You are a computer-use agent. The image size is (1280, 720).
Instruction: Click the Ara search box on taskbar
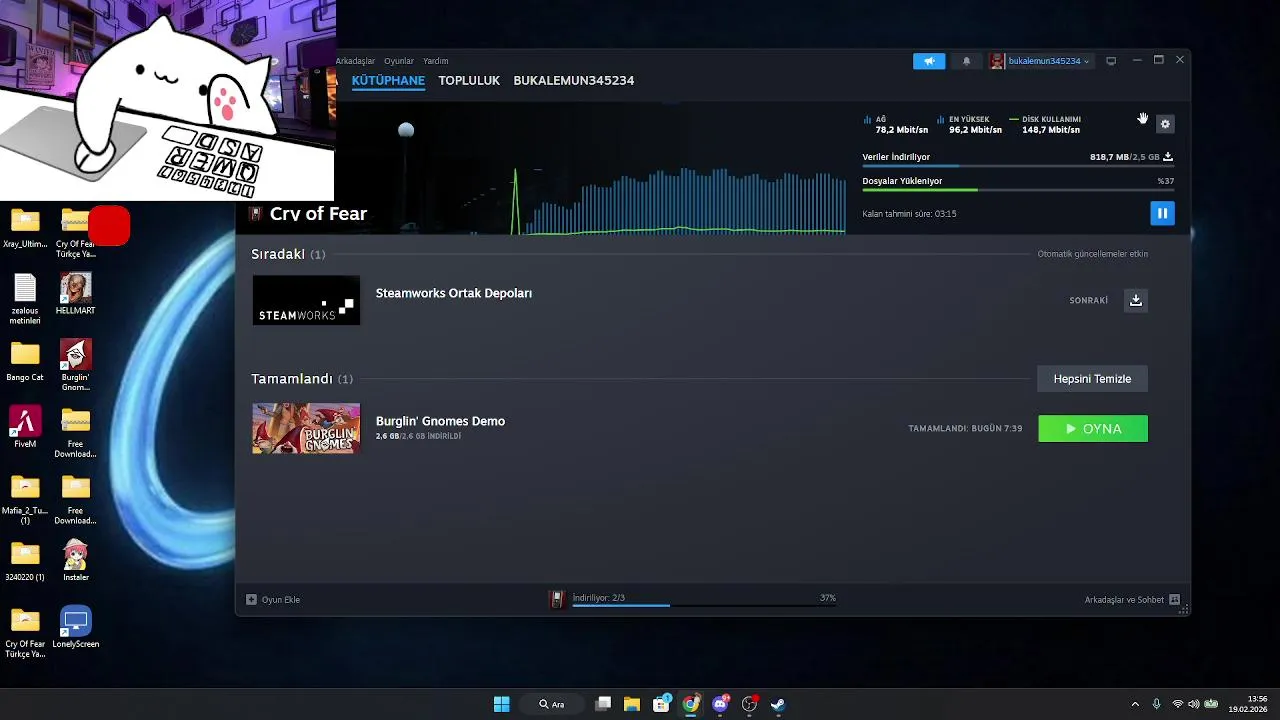tap(552, 704)
